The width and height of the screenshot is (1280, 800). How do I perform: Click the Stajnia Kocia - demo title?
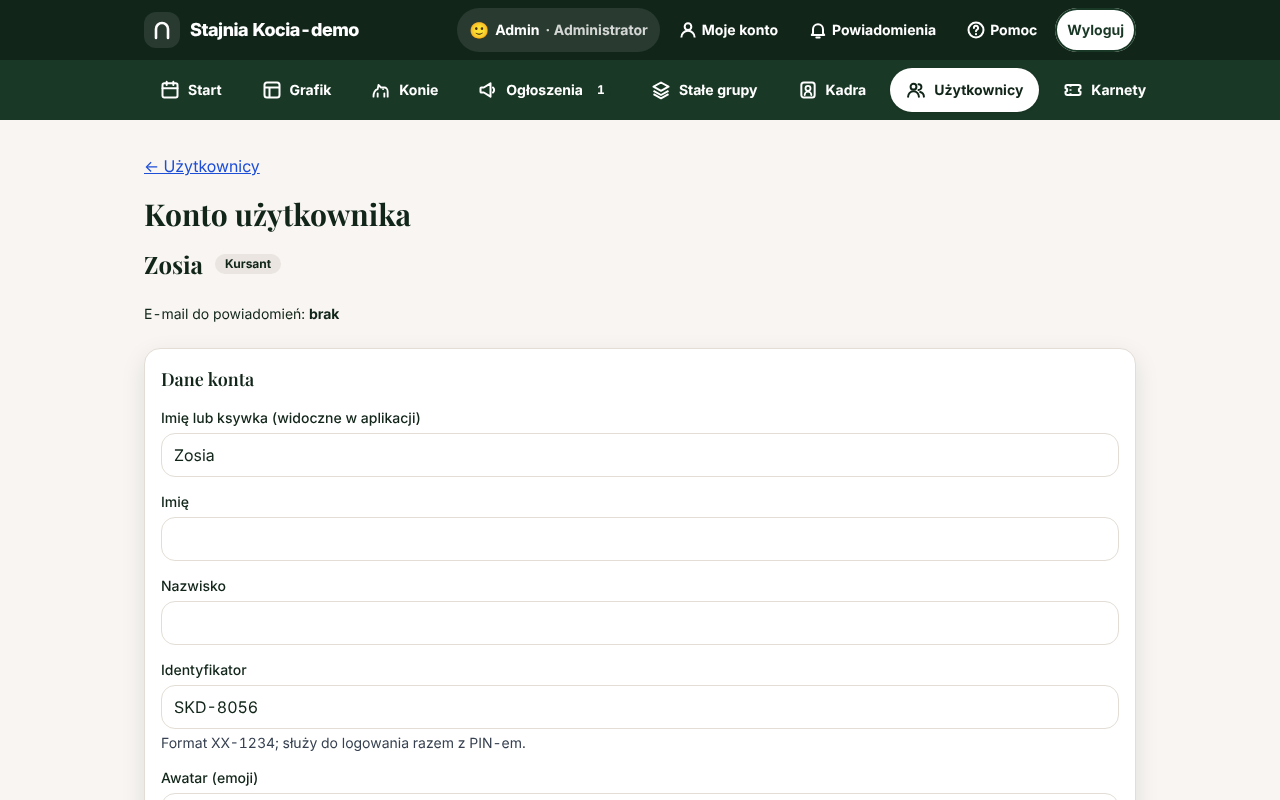click(x=274, y=30)
